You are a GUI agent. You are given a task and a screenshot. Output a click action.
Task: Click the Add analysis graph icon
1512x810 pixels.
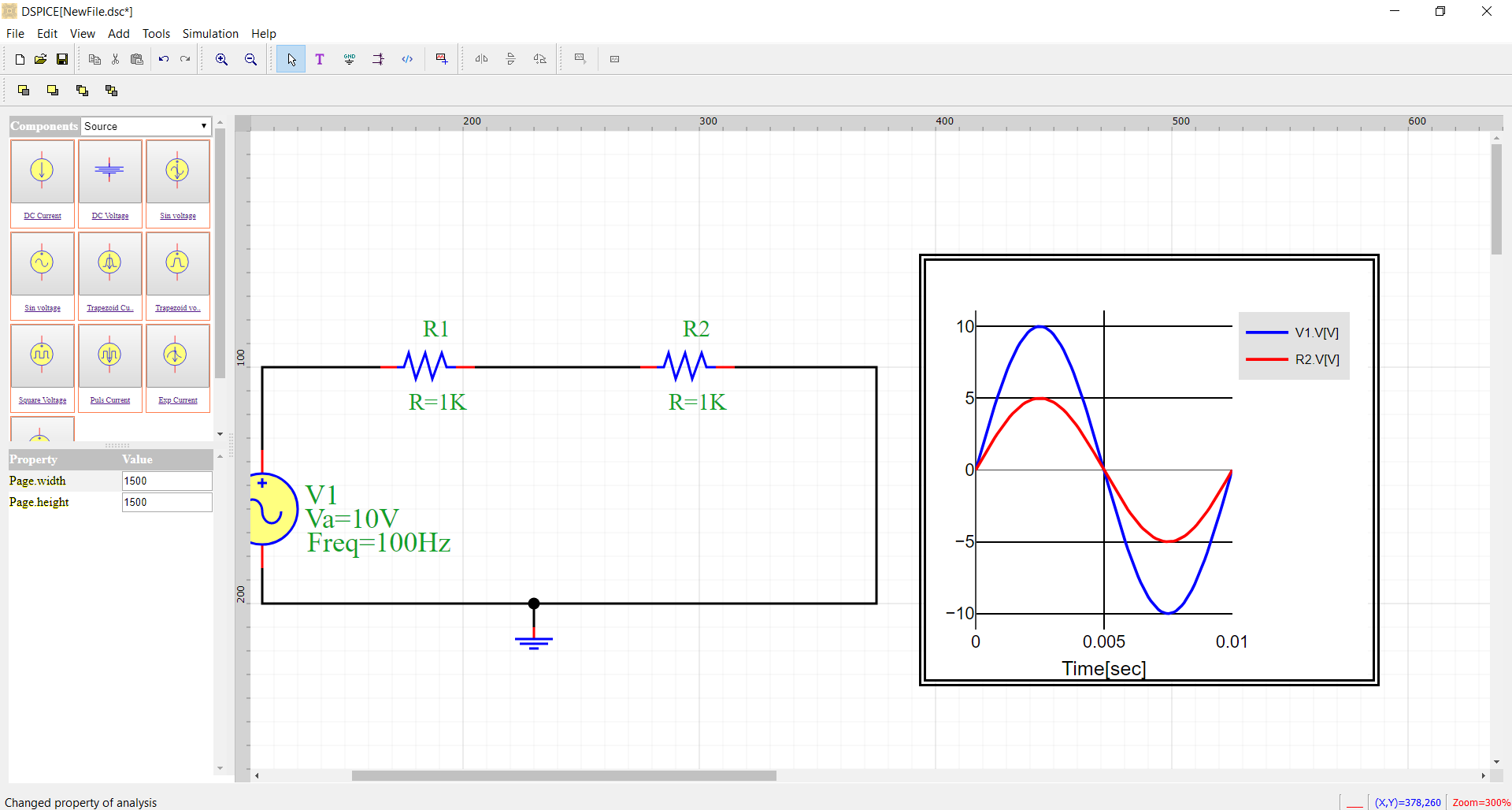[442, 59]
